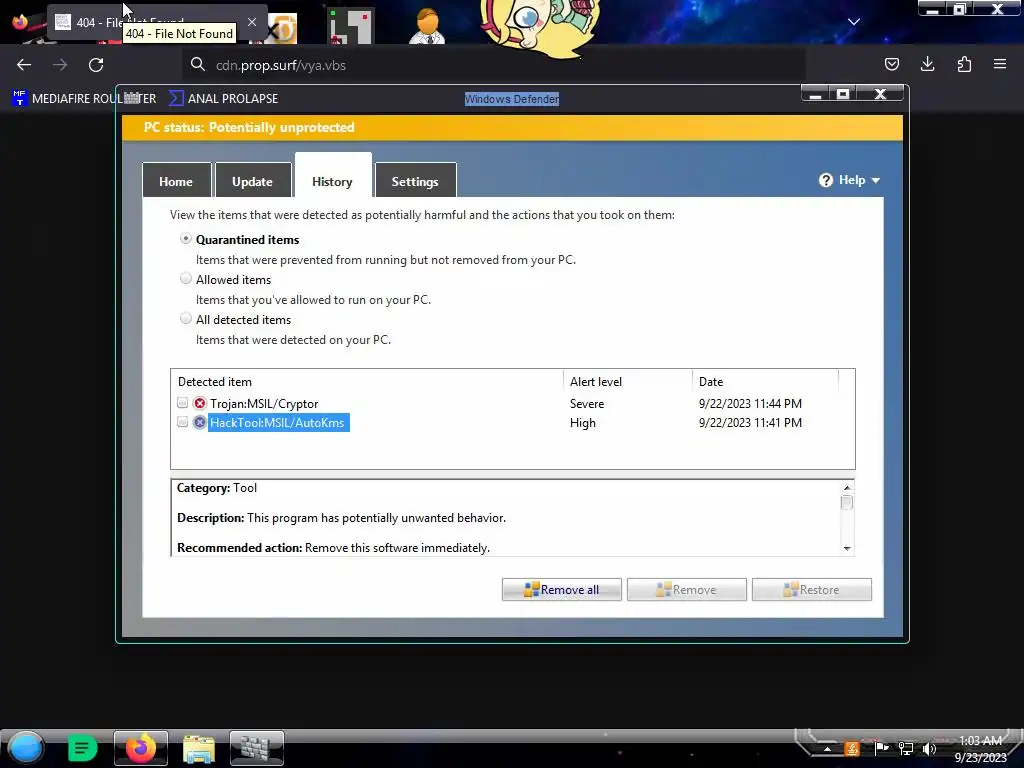1024x768 pixels.
Task: Switch to the Update tab
Action: point(253,181)
